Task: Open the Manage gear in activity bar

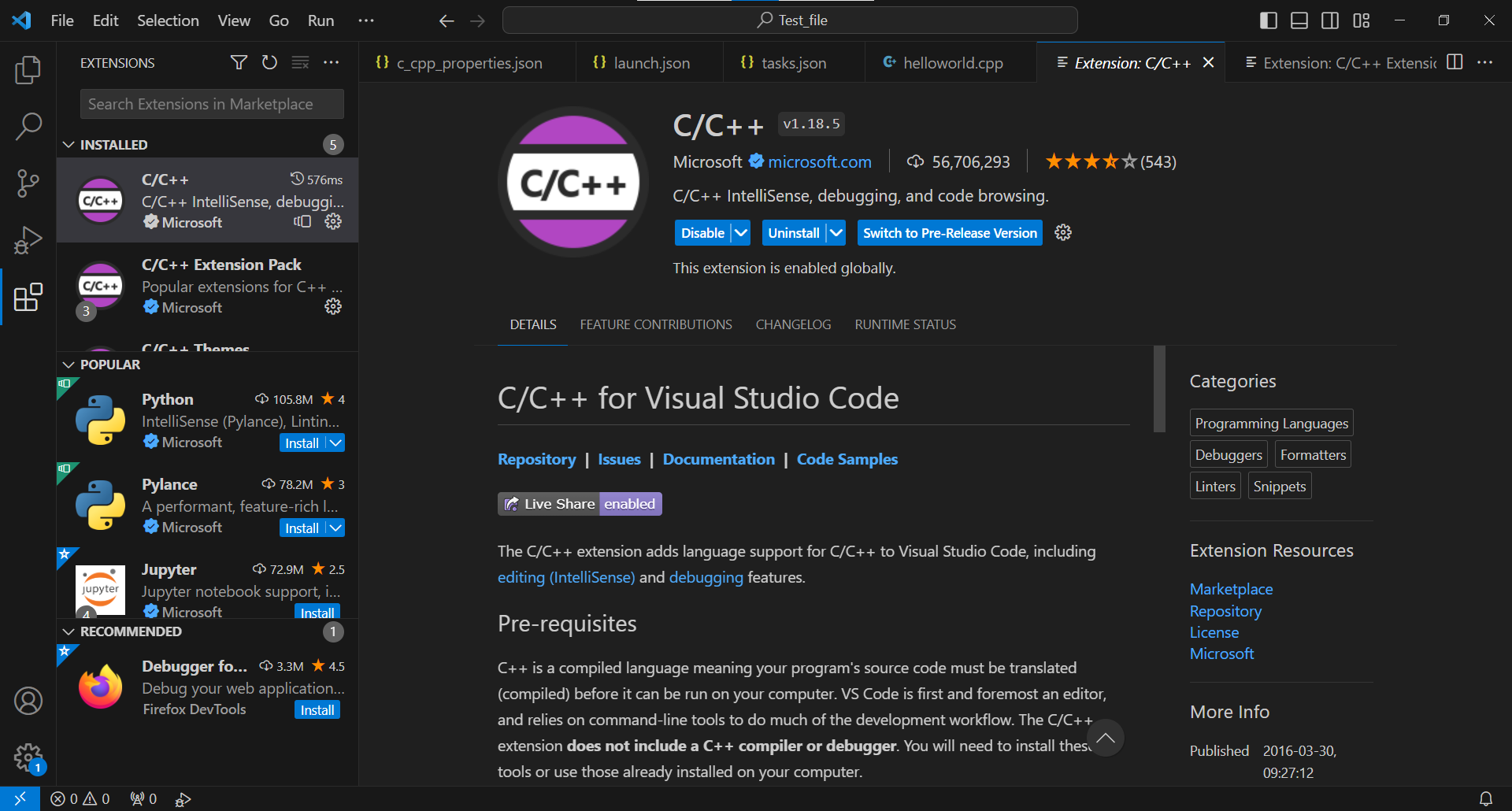Action: click(x=28, y=757)
